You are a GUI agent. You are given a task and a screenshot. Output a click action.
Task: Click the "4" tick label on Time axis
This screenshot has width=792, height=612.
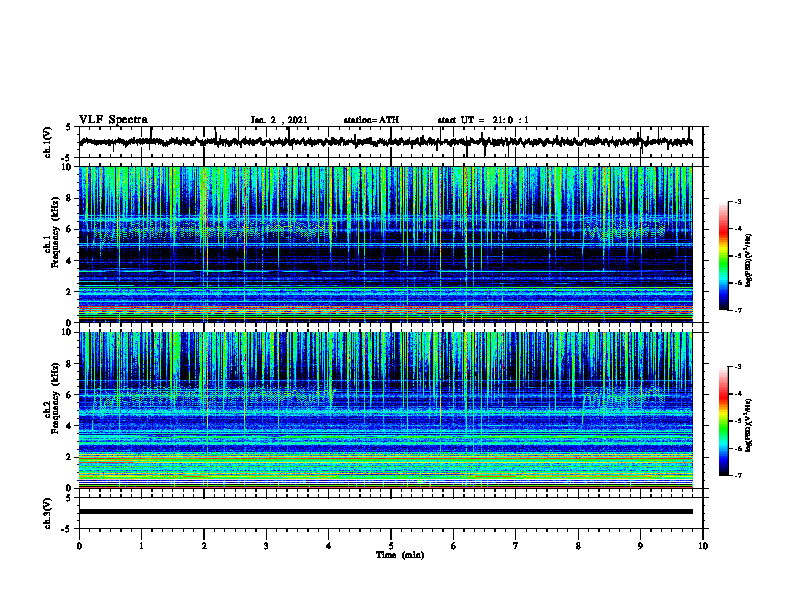tap(329, 546)
